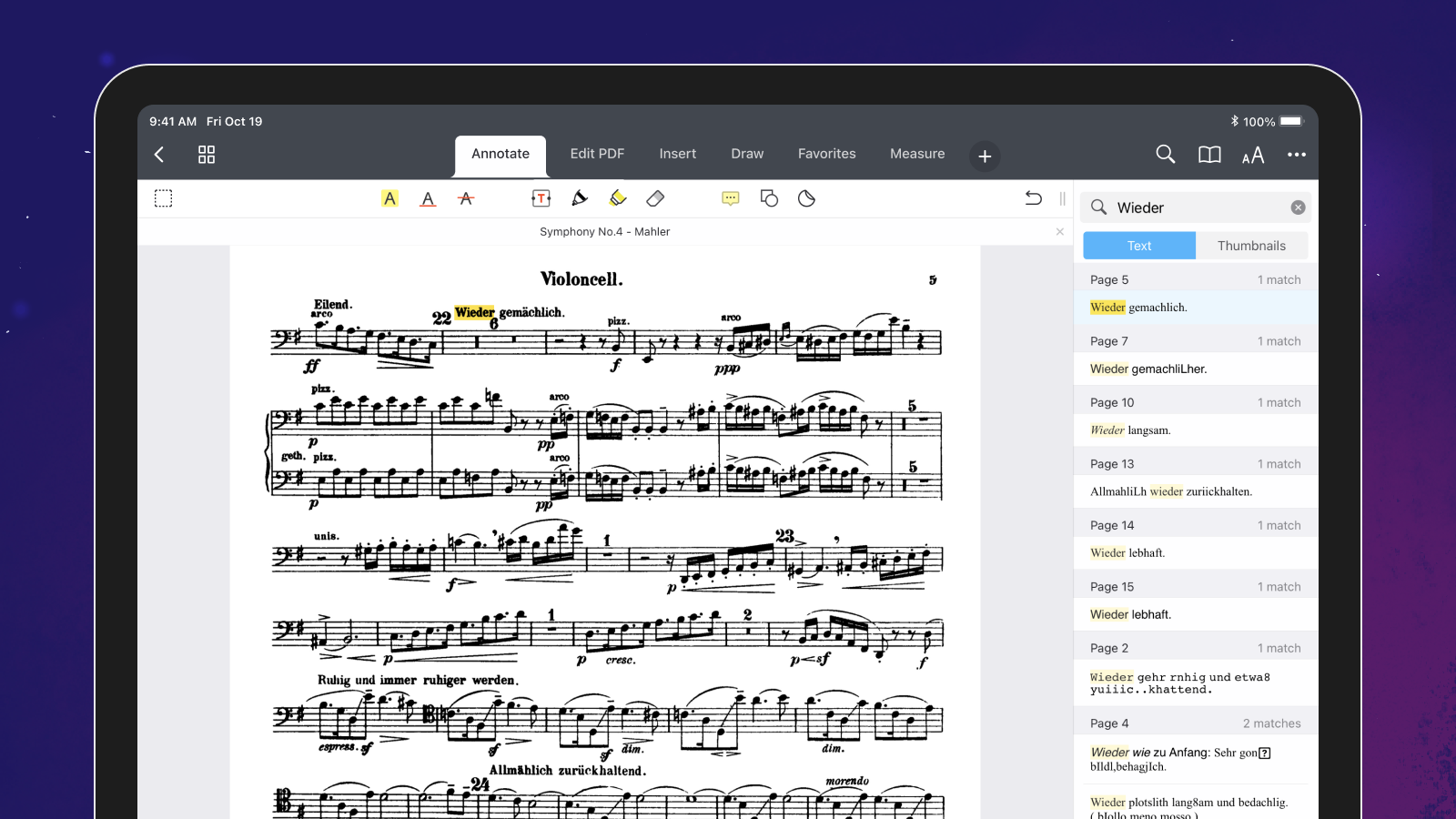Image resolution: width=1456 pixels, height=819 pixels.
Task: Select the text highlight tool
Action: pyautogui.click(x=389, y=198)
